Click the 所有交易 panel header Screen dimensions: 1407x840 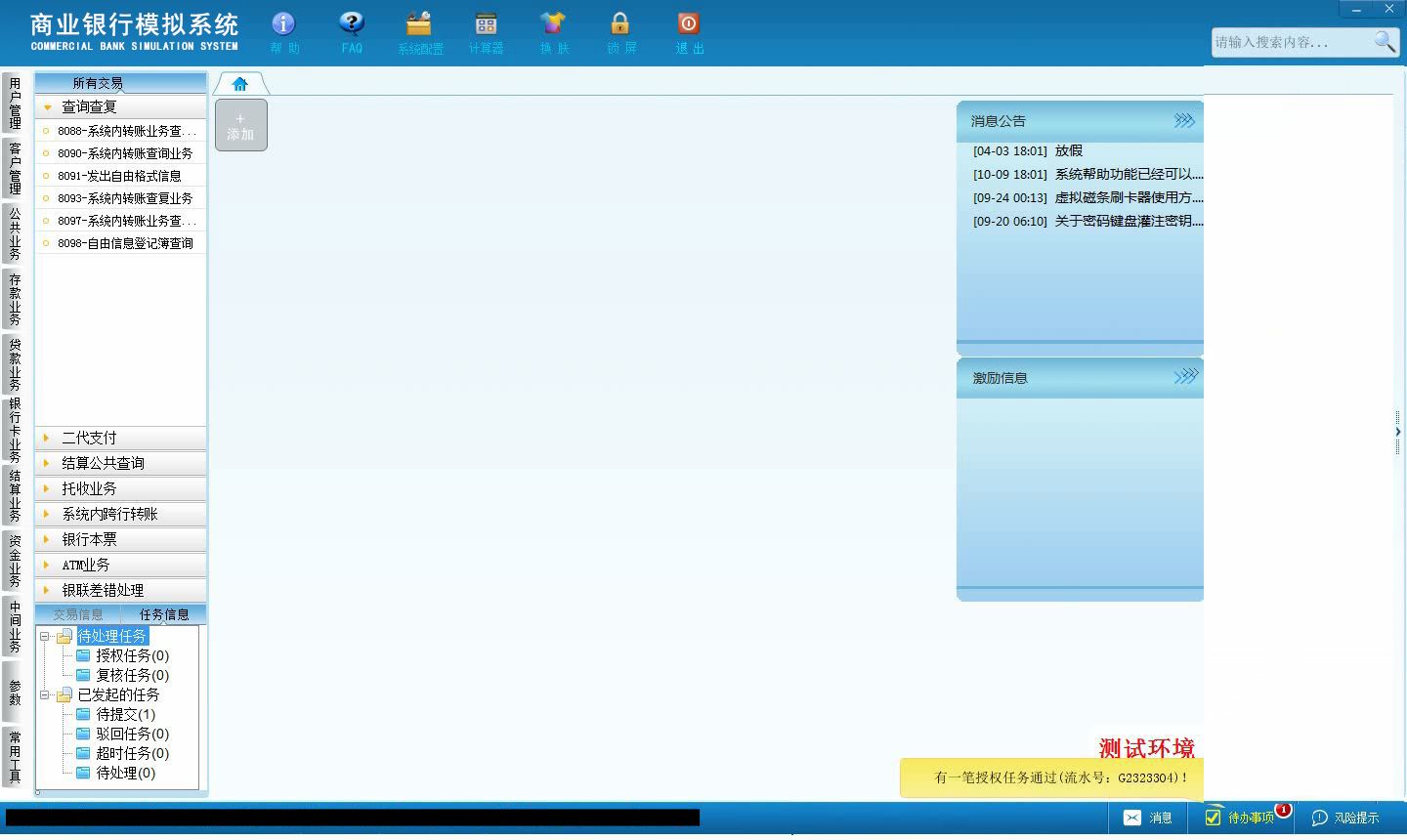pos(121,83)
